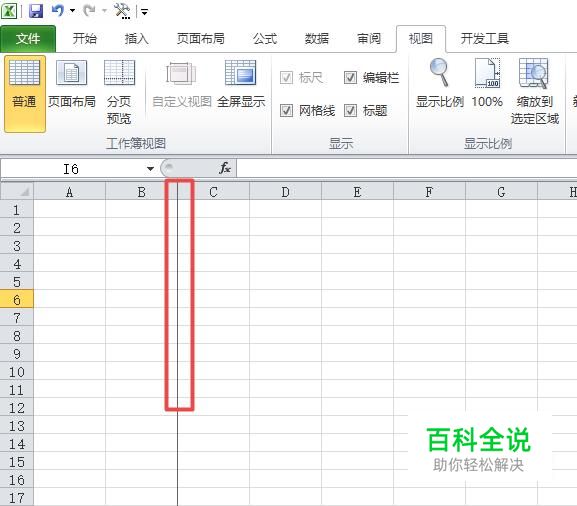Click the tools icon in quick access toolbar
This screenshot has width=577, height=506.
click(x=123, y=11)
